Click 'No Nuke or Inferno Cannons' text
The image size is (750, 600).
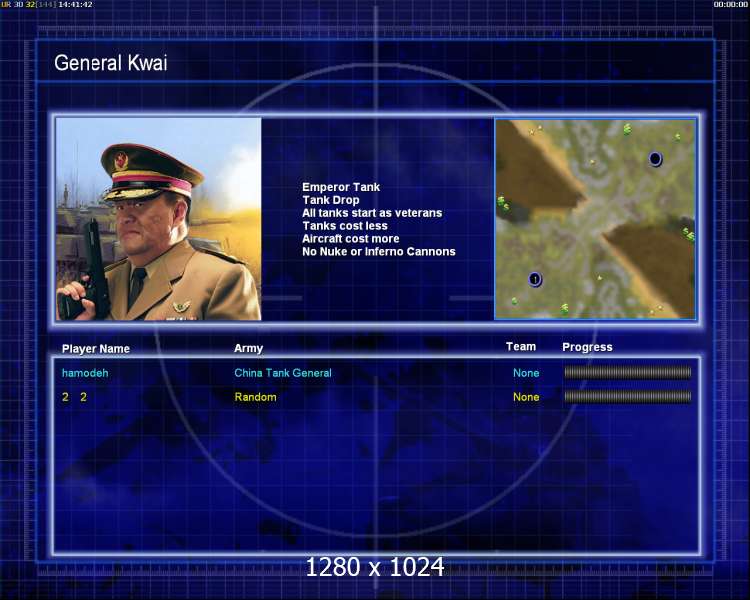tap(379, 252)
